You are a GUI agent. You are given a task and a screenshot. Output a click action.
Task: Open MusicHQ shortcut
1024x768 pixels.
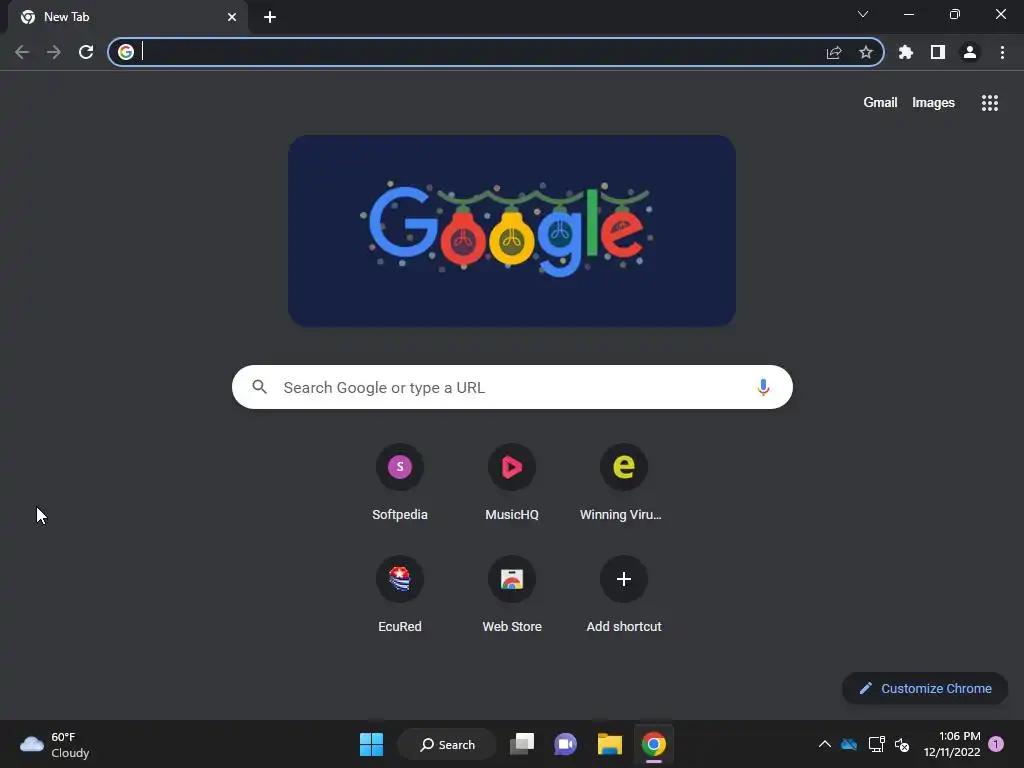(x=512, y=483)
